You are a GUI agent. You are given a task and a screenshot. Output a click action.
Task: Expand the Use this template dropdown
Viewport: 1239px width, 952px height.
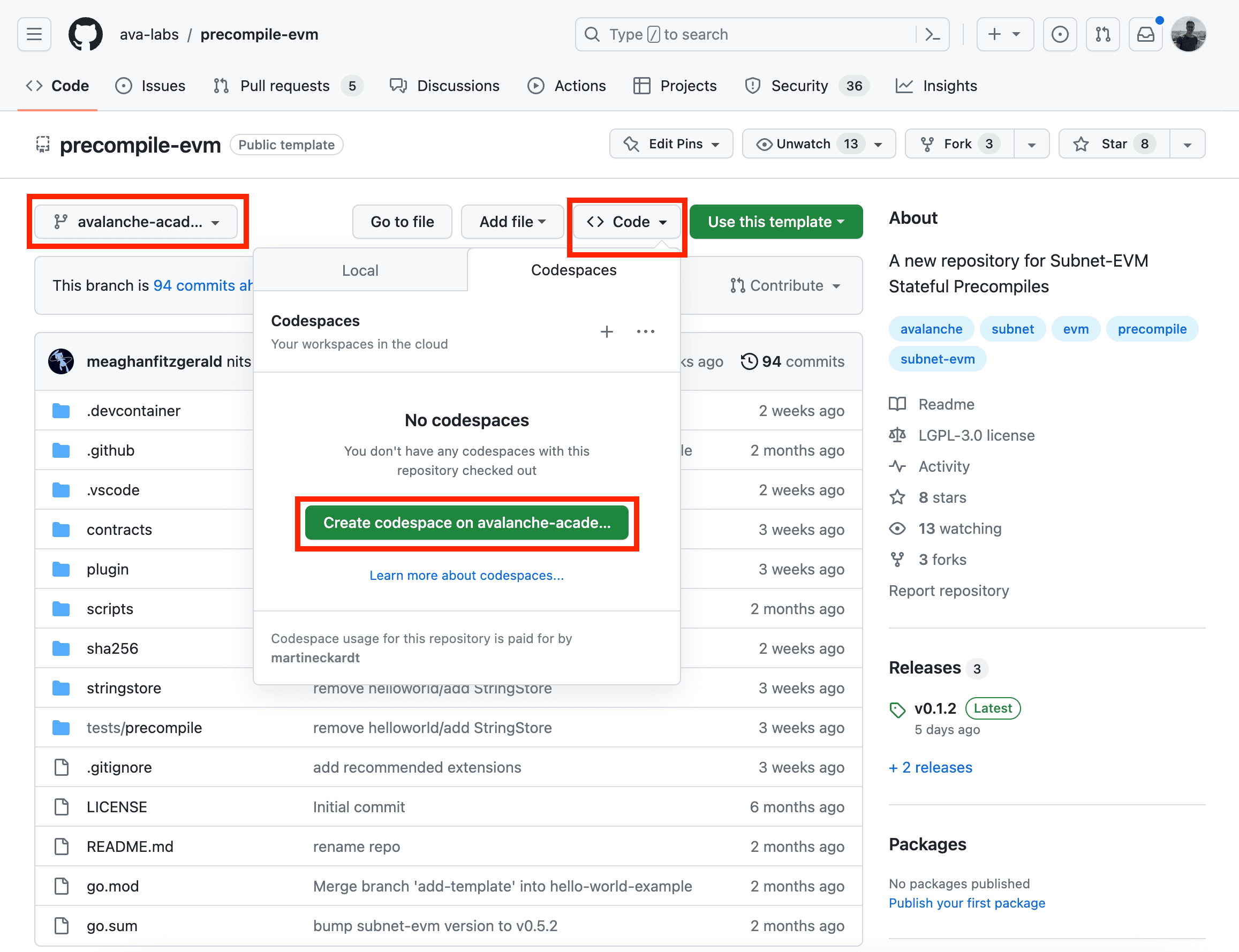pos(775,222)
